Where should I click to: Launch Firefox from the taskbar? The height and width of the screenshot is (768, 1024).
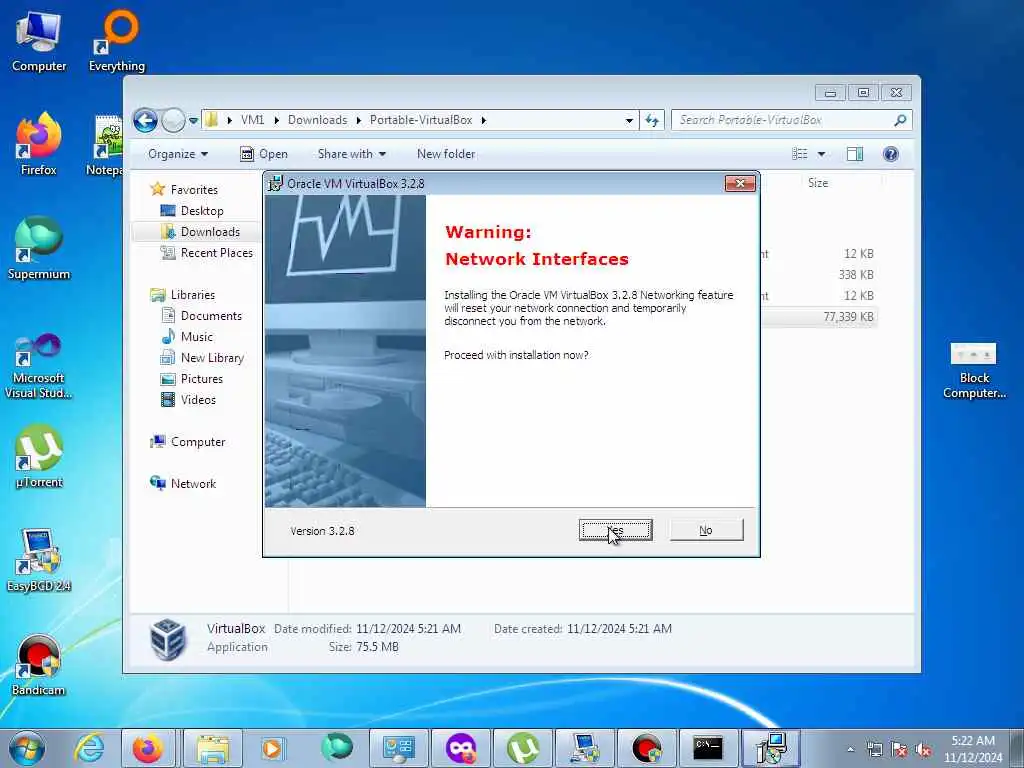(148, 748)
